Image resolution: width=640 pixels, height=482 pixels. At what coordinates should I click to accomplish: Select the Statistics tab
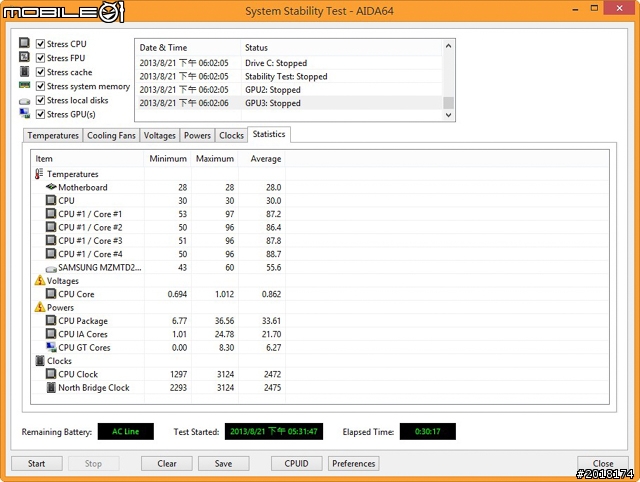click(x=269, y=134)
